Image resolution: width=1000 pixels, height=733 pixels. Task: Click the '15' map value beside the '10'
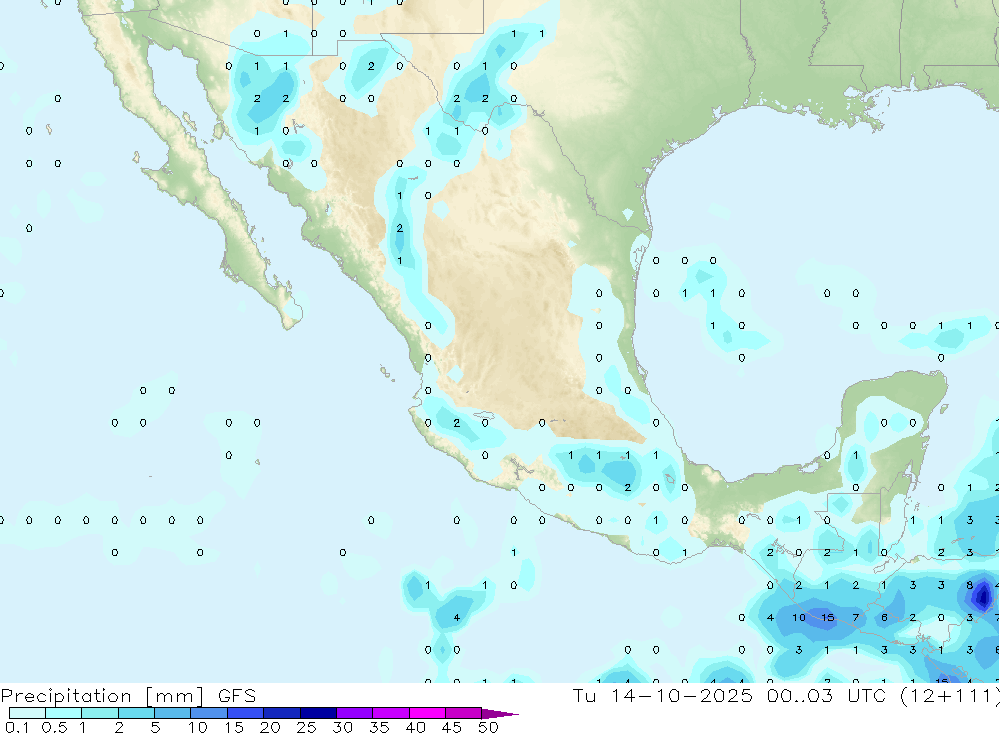pyautogui.click(x=828, y=618)
